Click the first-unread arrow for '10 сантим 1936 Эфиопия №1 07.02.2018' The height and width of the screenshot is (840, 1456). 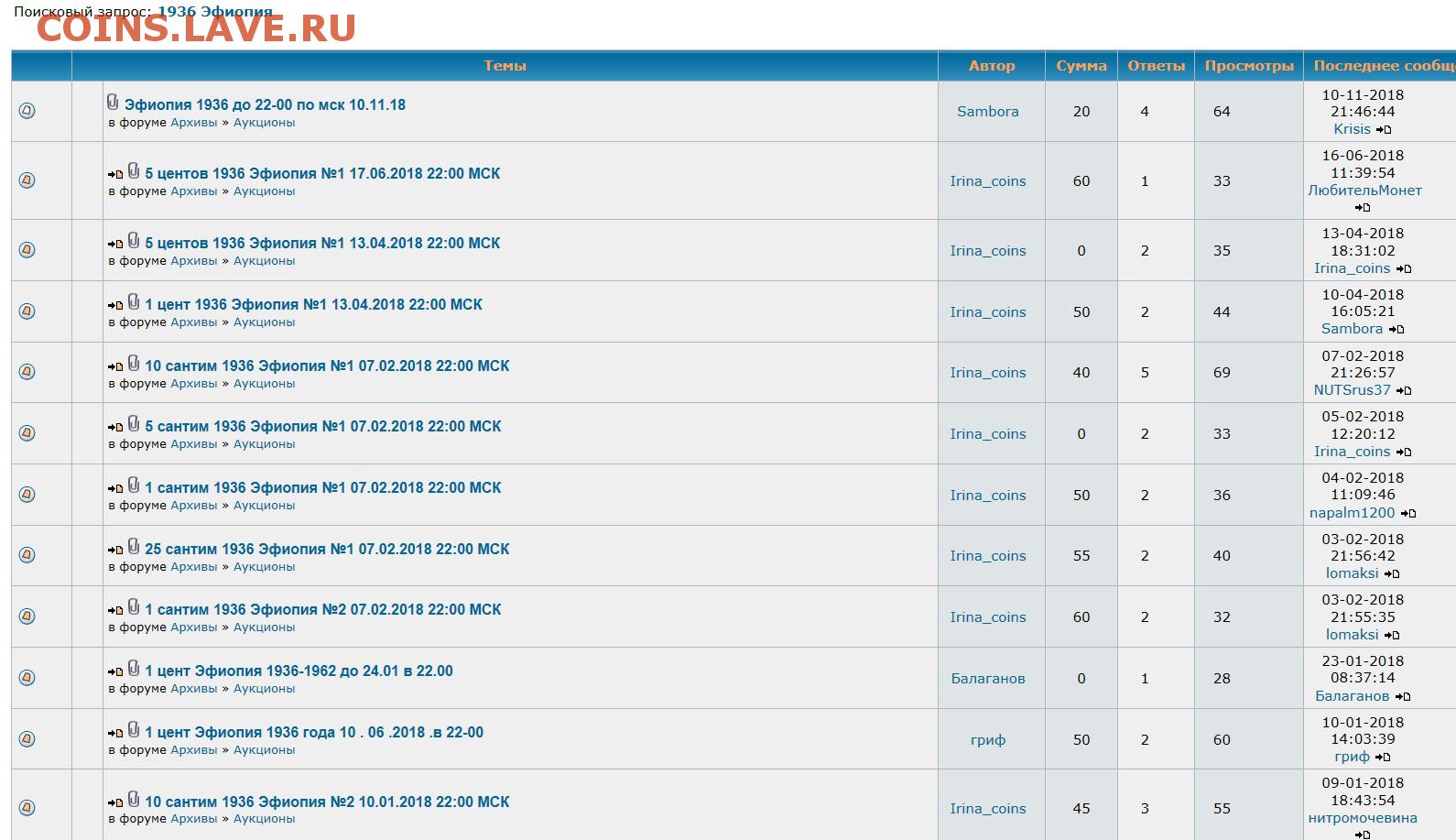coord(115,366)
